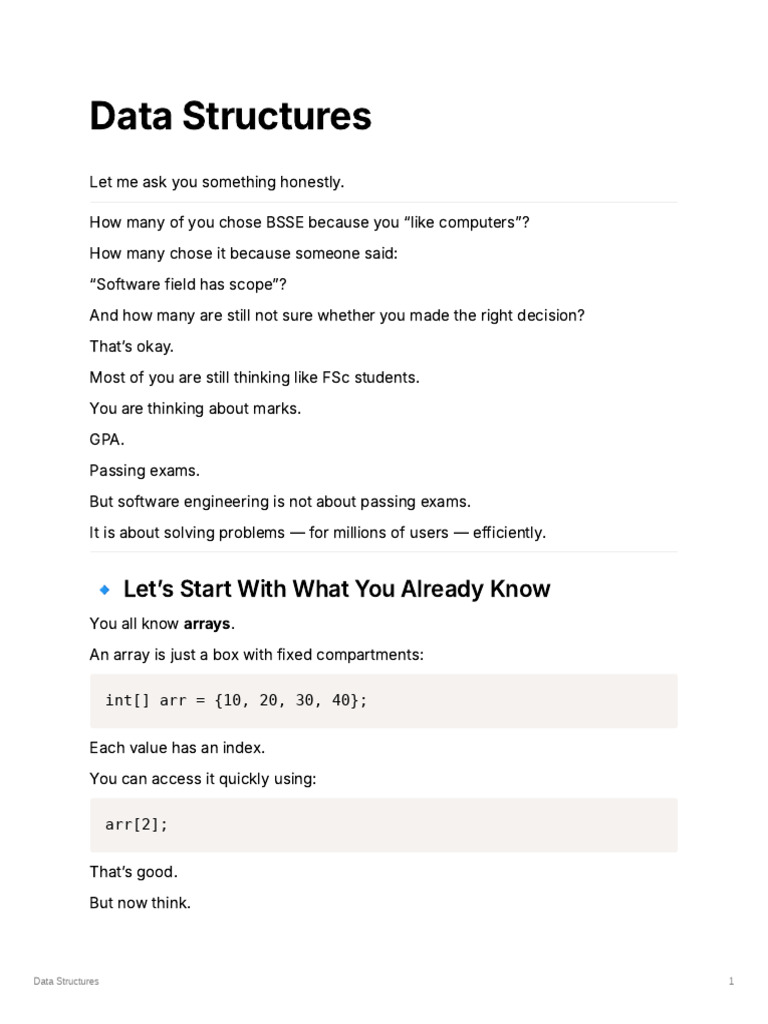Click the heading Let's Start With What You Already Know

pyautogui.click(x=337, y=588)
